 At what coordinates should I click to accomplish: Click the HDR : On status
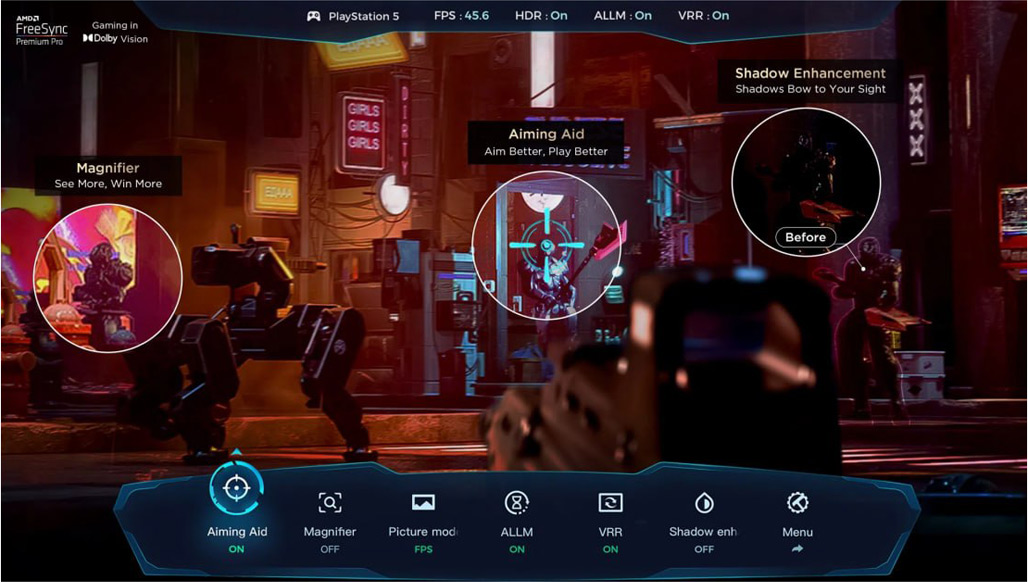point(542,16)
